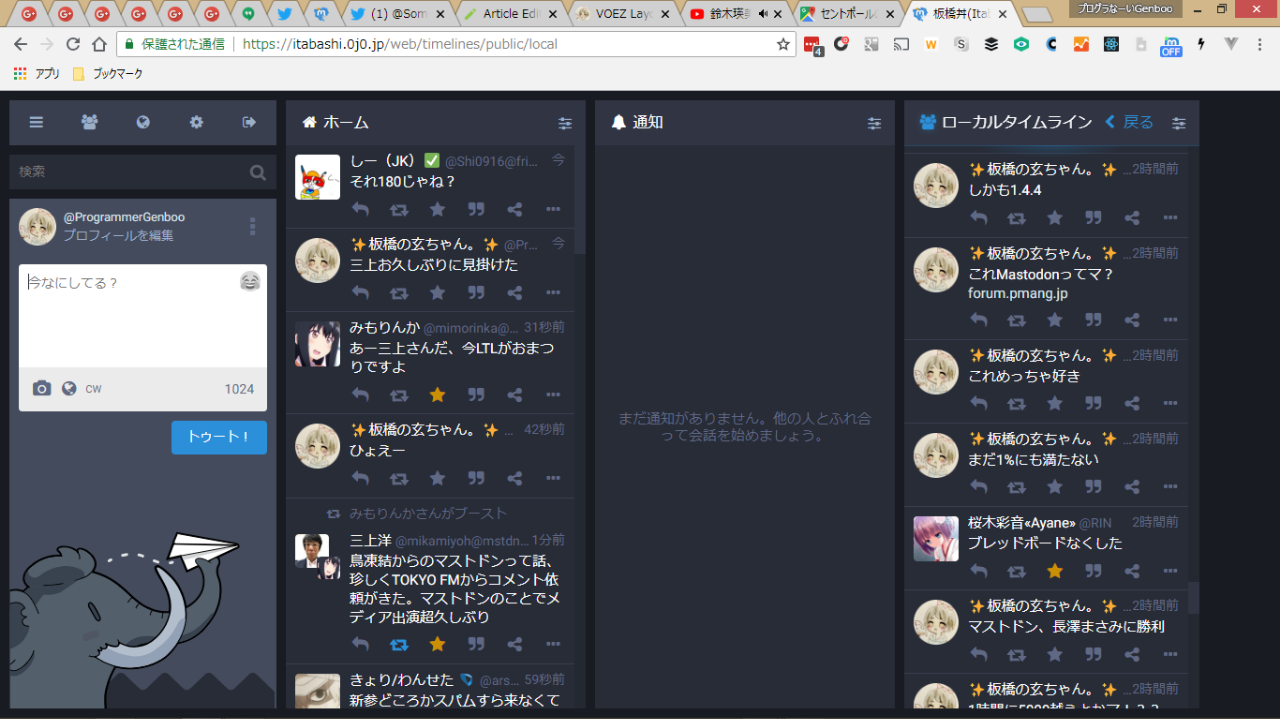This screenshot has height=719, width=1280.
Task: Share the まだ1%にも満たない post
Action: tap(1132, 487)
